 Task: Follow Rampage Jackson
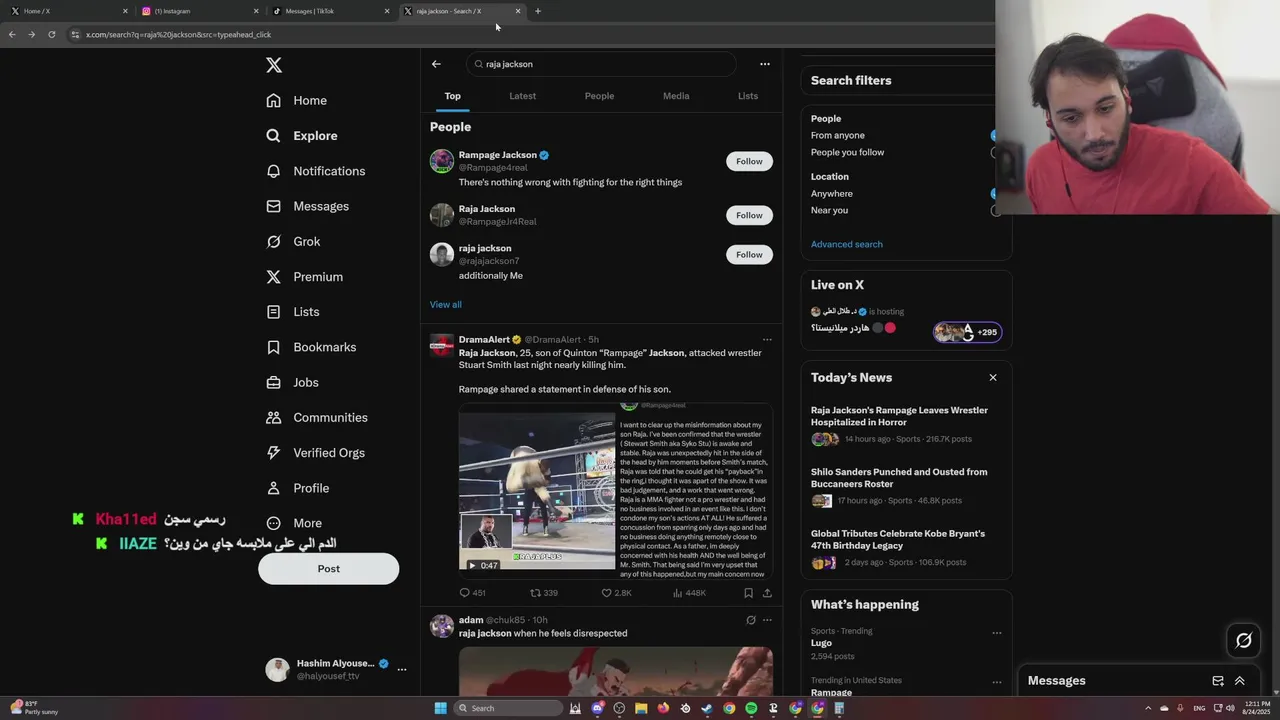pos(749,161)
